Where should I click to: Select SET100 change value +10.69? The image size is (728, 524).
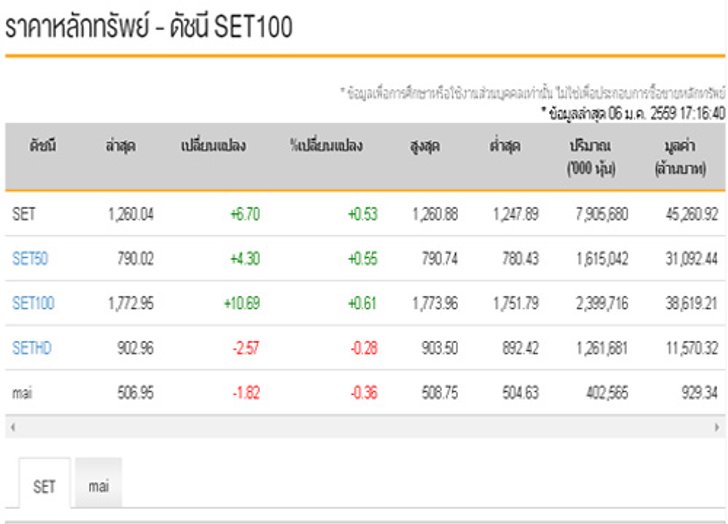tap(242, 303)
